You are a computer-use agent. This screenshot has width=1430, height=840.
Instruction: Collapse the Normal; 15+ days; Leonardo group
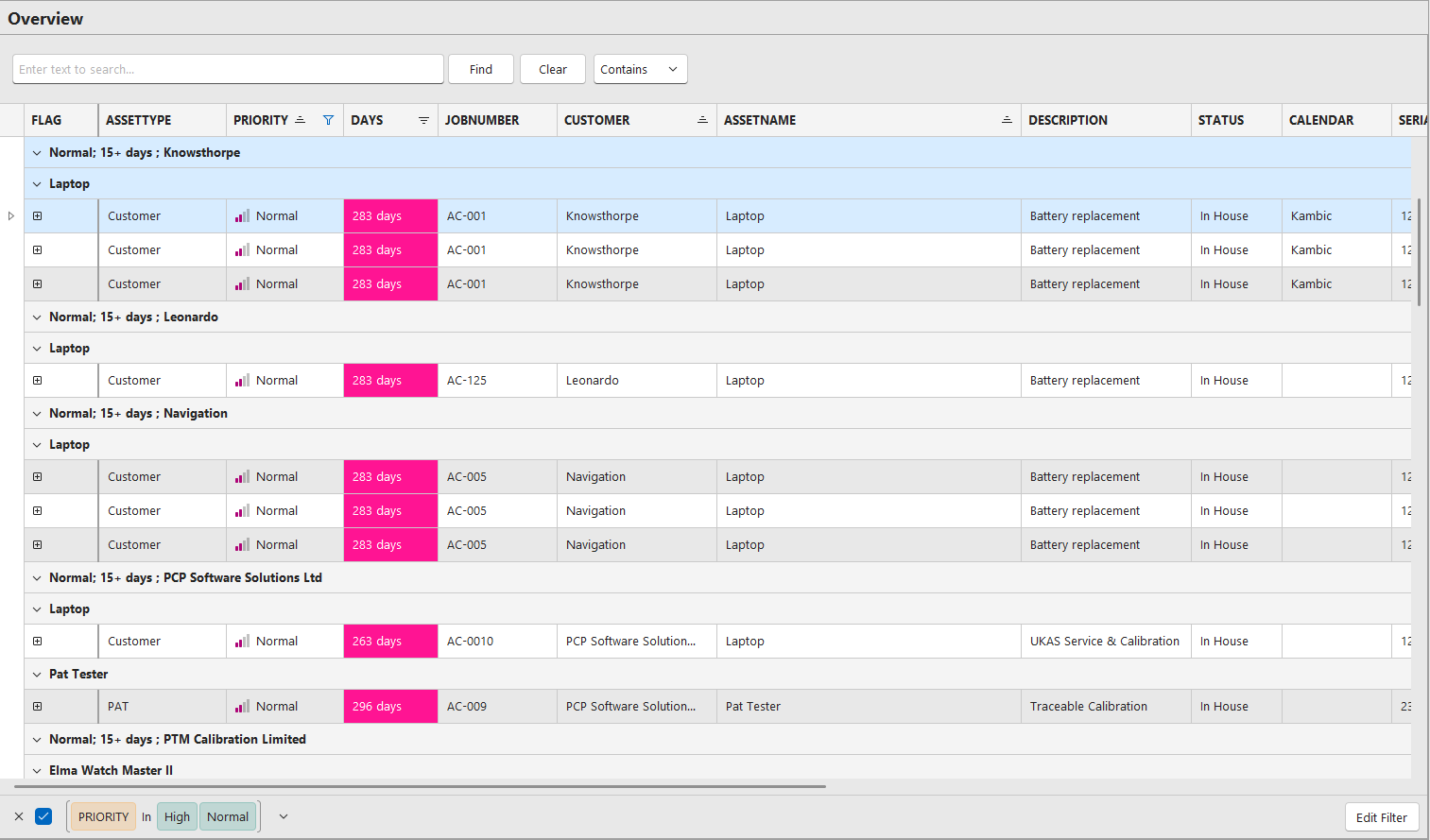(37, 317)
